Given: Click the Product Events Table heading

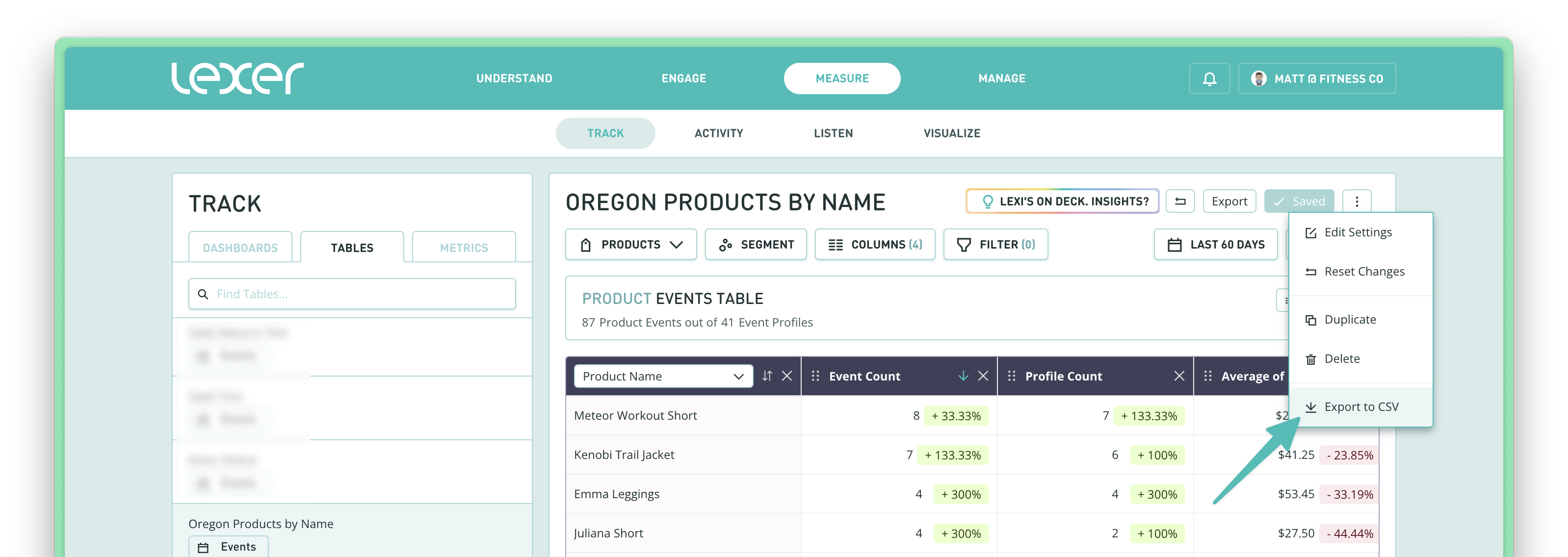Looking at the screenshot, I should [x=672, y=299].
